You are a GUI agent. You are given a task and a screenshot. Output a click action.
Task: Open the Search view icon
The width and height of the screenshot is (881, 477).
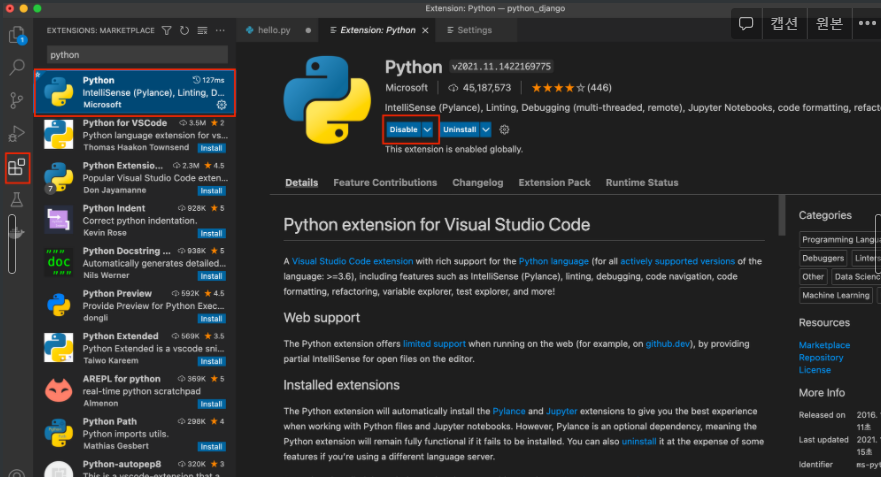coord(17,67)
